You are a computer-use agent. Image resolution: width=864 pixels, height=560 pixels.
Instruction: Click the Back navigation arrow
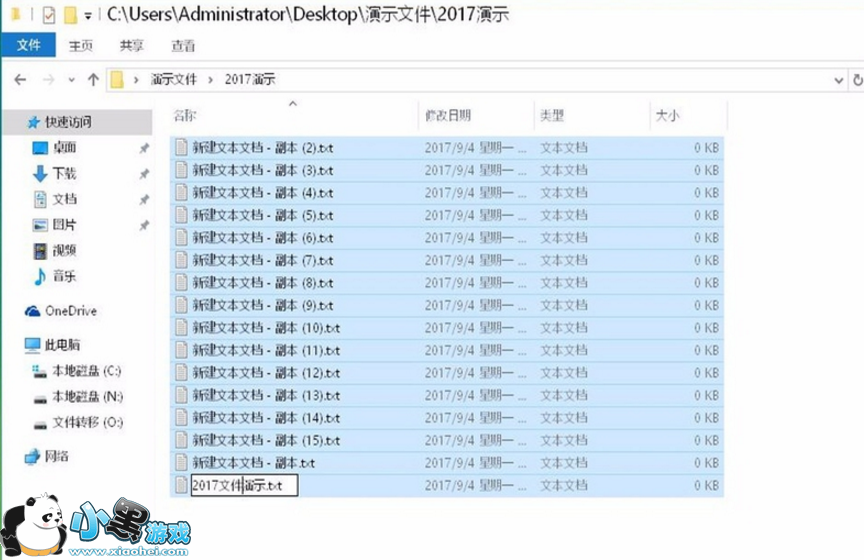20,80
